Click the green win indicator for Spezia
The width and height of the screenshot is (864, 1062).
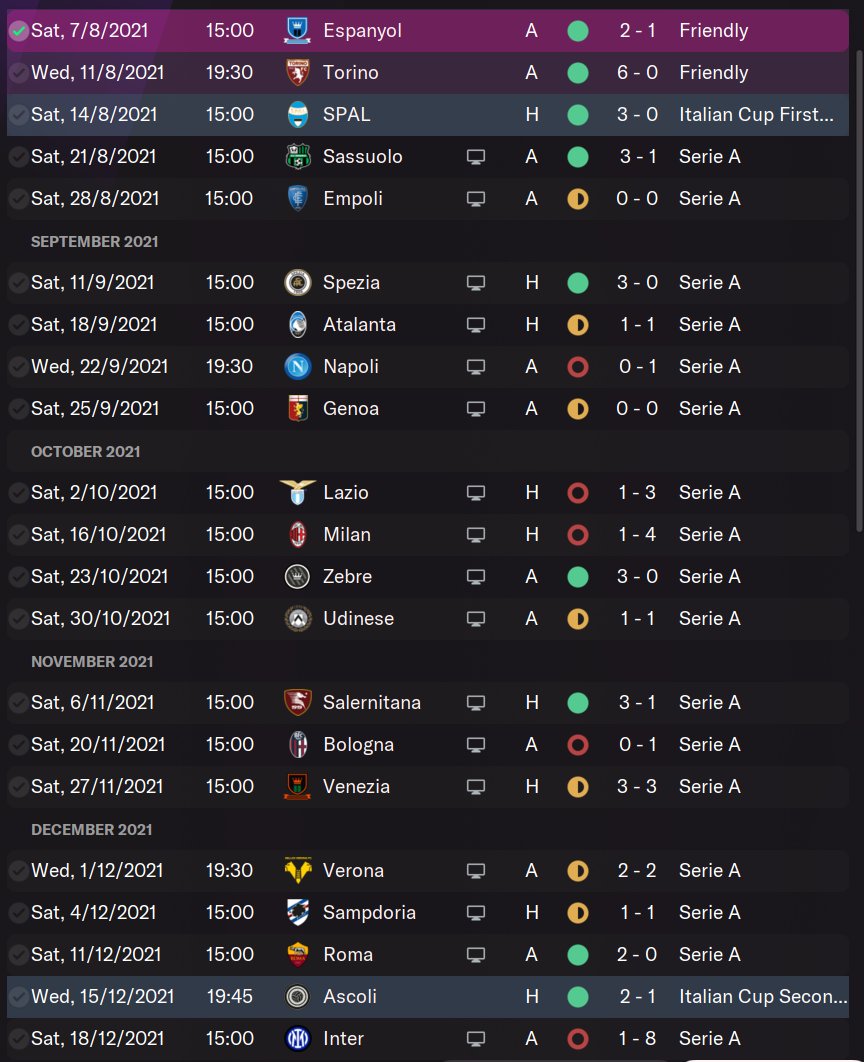pyautogui.click(x=577, y=283)
